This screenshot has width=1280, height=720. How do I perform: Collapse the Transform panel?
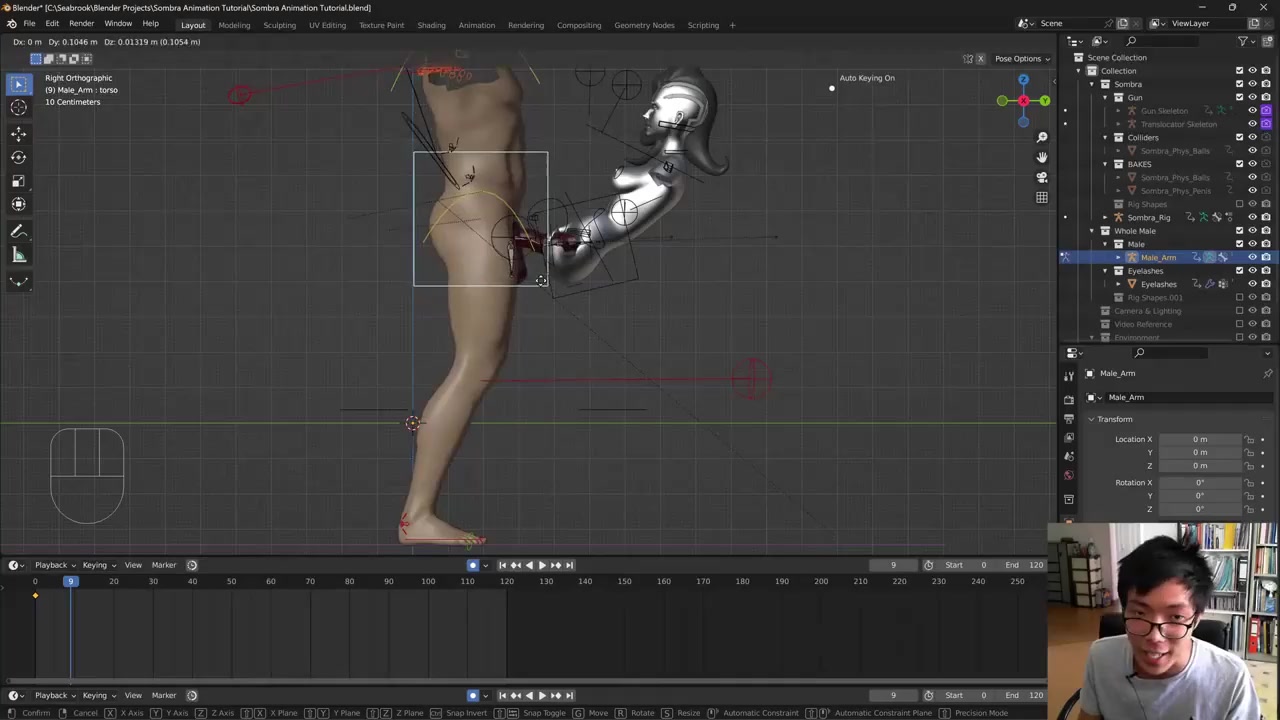click(1092, 419)
